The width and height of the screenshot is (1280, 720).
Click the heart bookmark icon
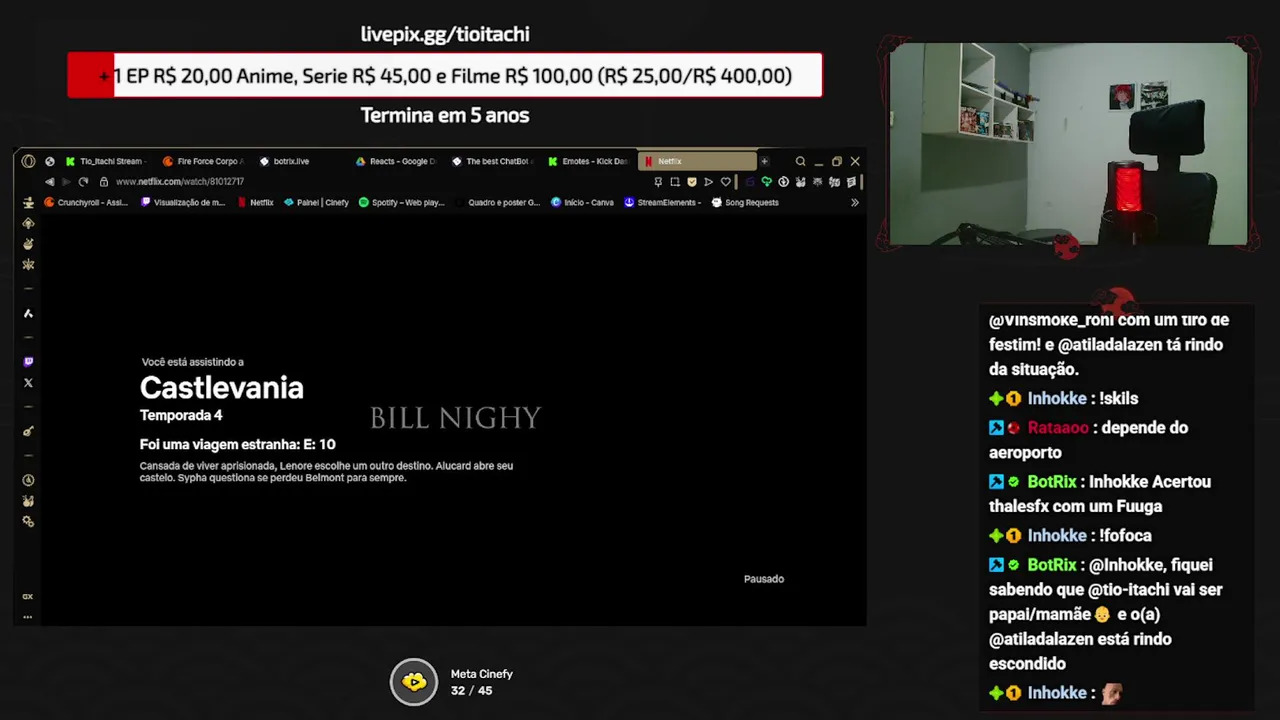(726, 182)
